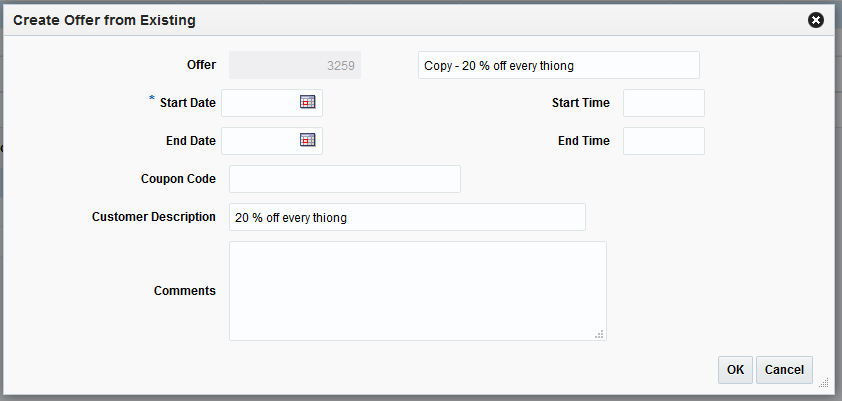The image size is (842, 401).
Task: Click into the End Time field
Action: pos(663,141)
